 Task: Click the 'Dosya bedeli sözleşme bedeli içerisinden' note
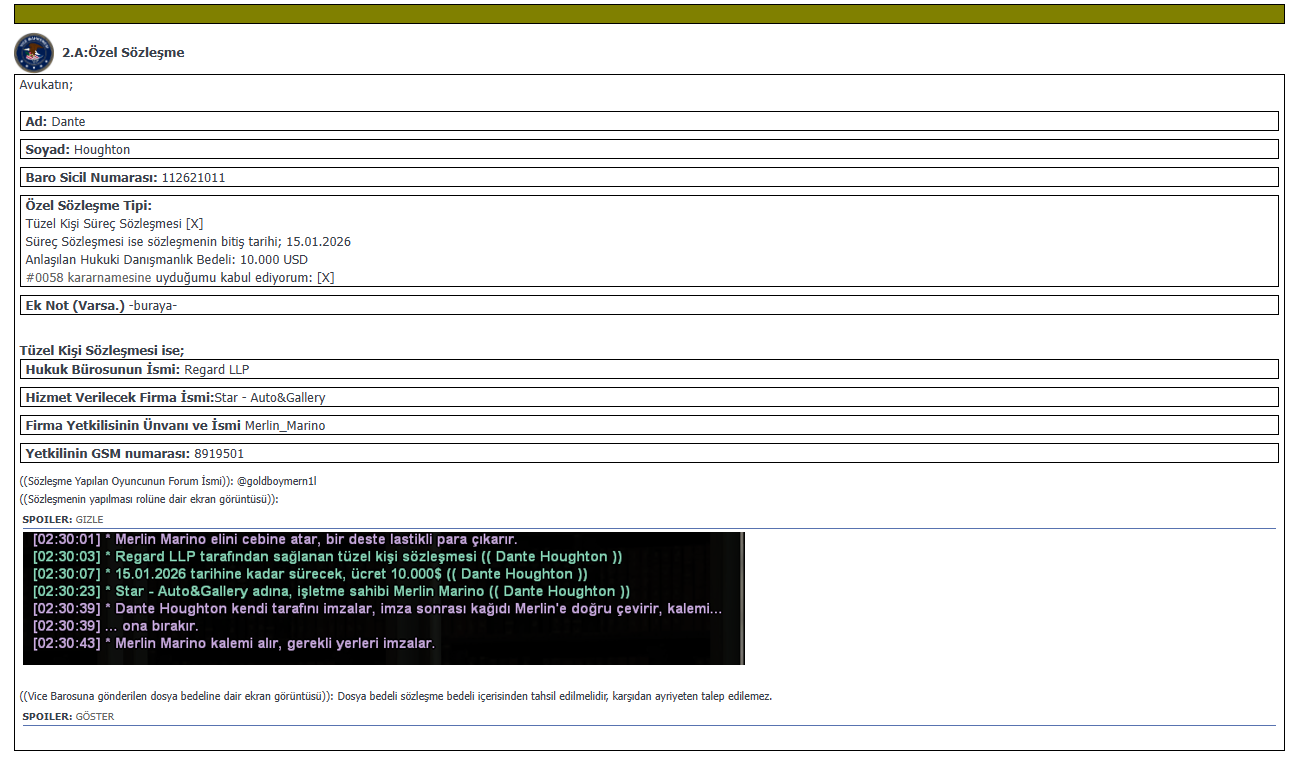click(555, 696)
